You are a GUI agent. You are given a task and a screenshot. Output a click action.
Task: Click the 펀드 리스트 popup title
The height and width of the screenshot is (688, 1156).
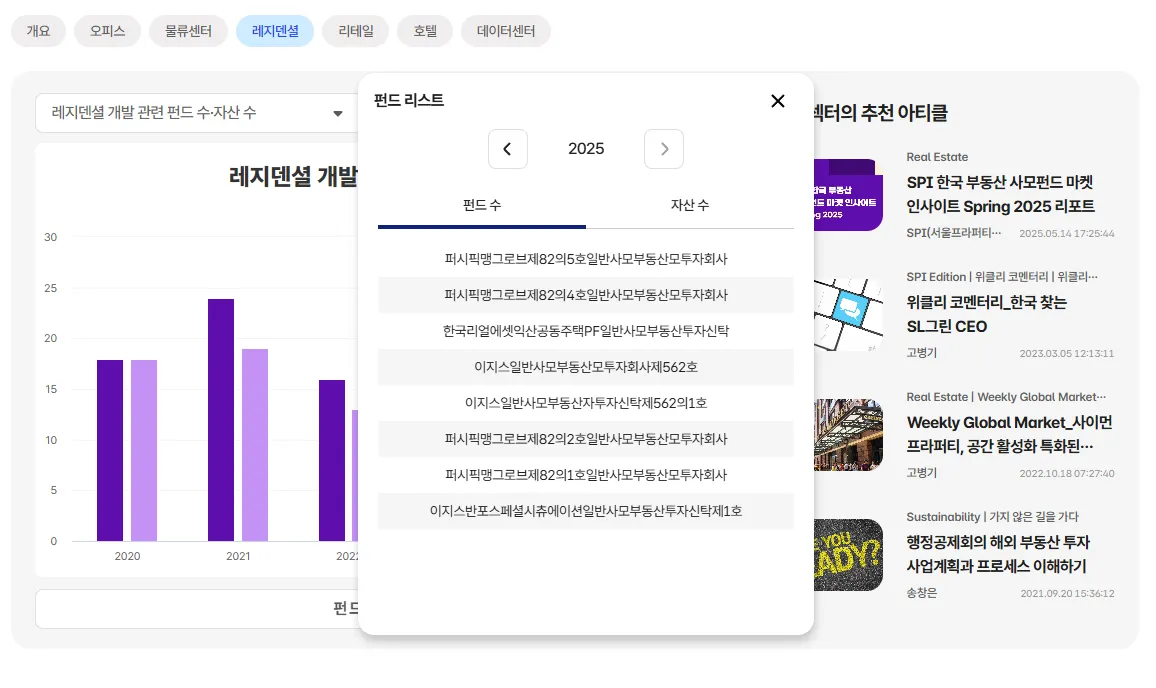[408, 100]
